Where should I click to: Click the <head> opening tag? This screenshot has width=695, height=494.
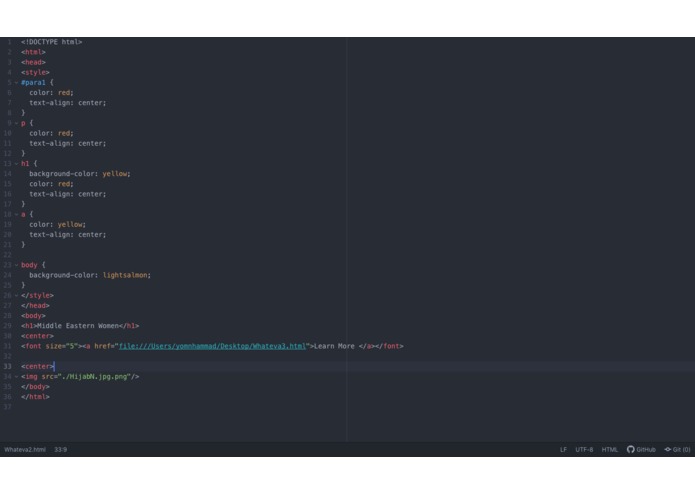[x=33, y=62]
